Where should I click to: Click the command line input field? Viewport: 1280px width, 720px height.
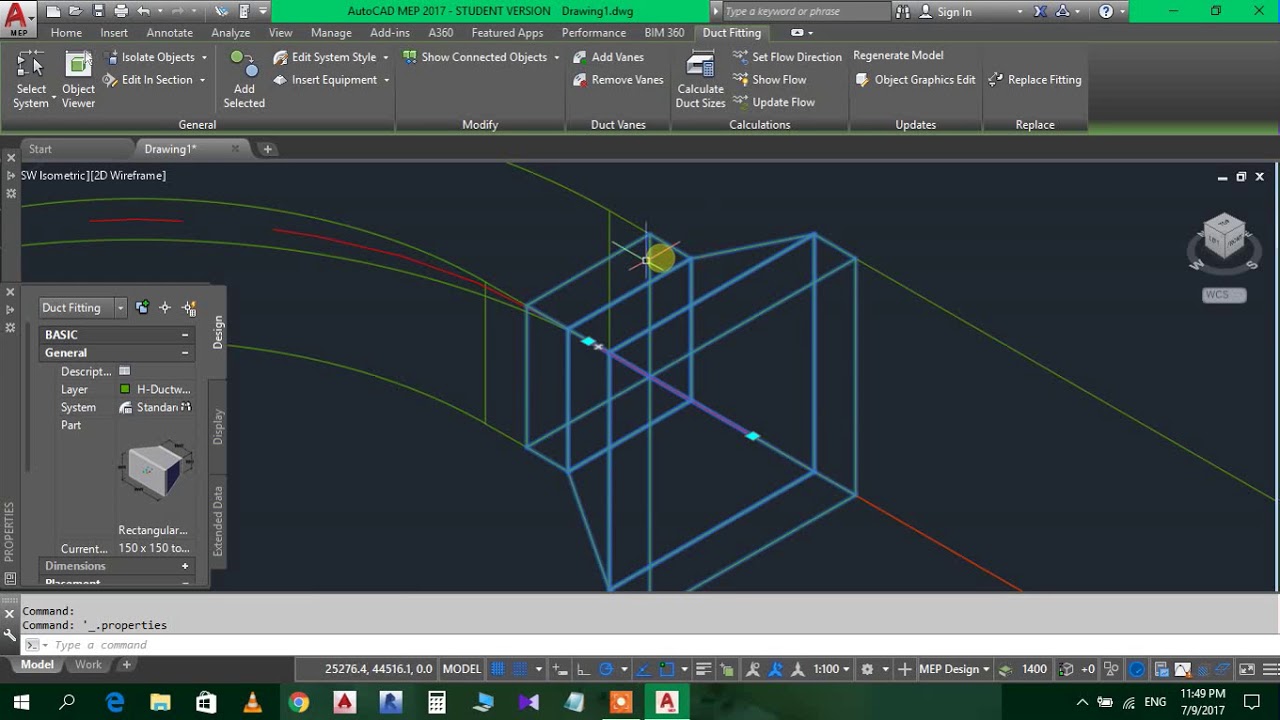click(640, 645)
